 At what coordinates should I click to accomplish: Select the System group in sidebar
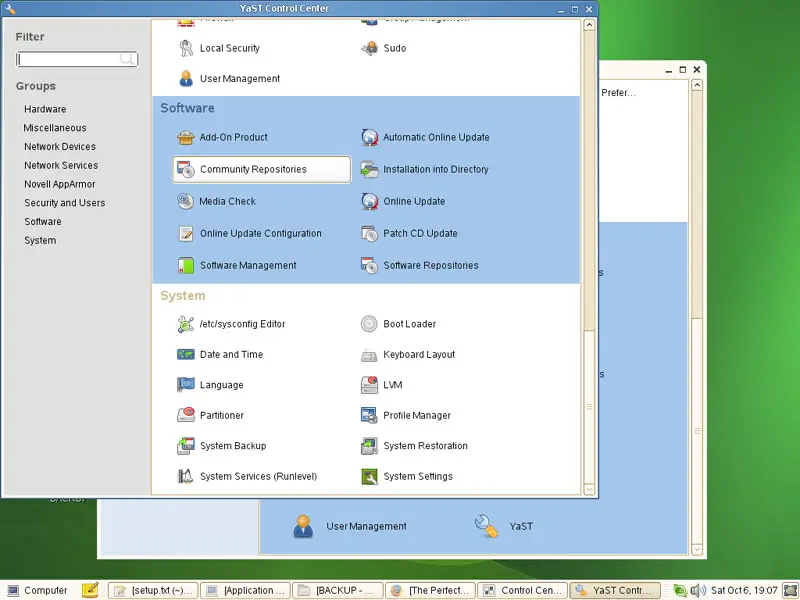pyautogui.click(x=40, y=241)
